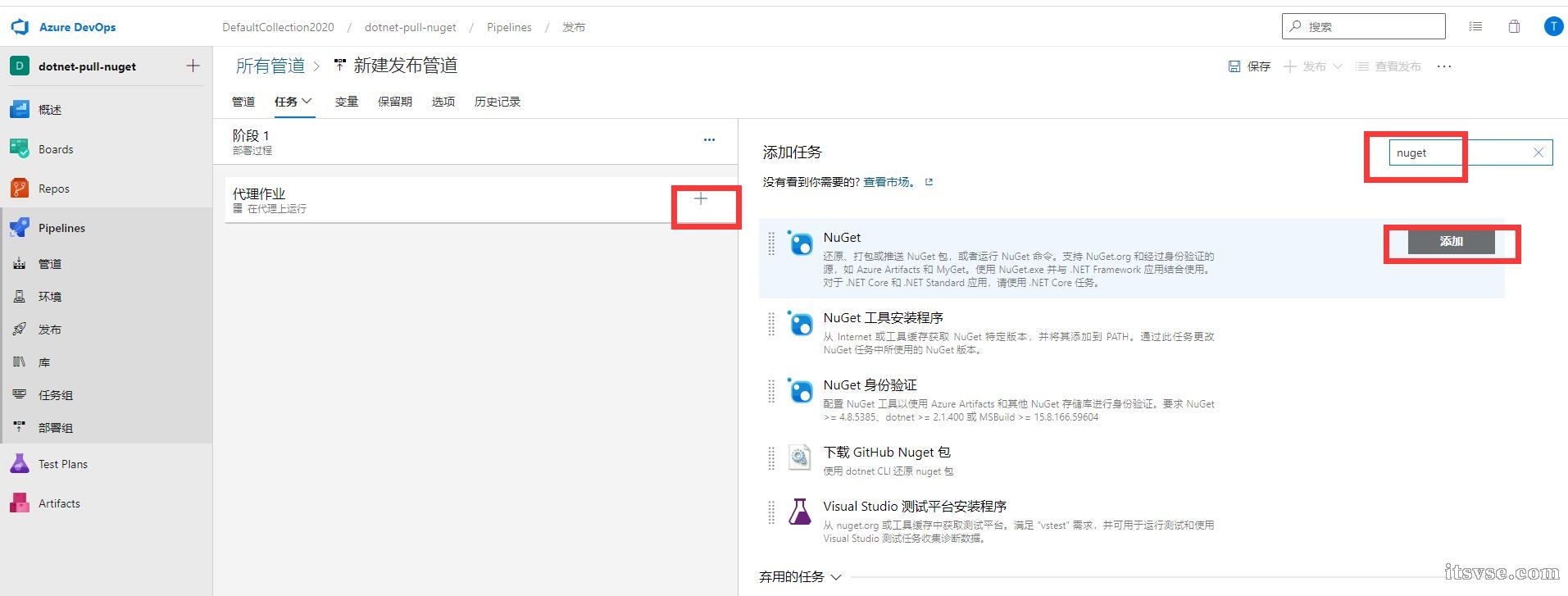Open 阶段 1 more options ellipsis
The image size is (1568, 596).
pyautogui.click(x=709, y=140)
